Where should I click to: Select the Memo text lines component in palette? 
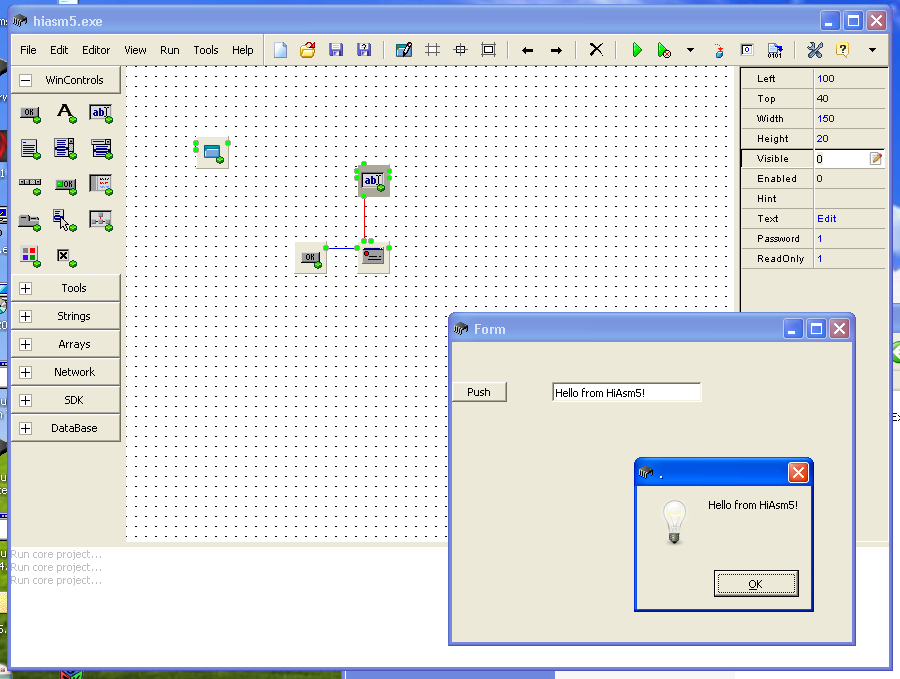30,149
